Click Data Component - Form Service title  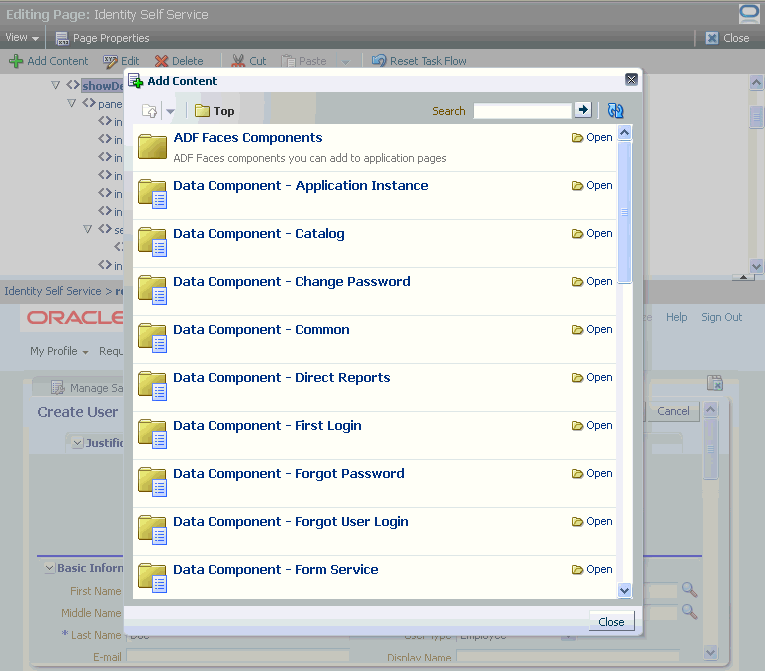(x=276, y=569)
